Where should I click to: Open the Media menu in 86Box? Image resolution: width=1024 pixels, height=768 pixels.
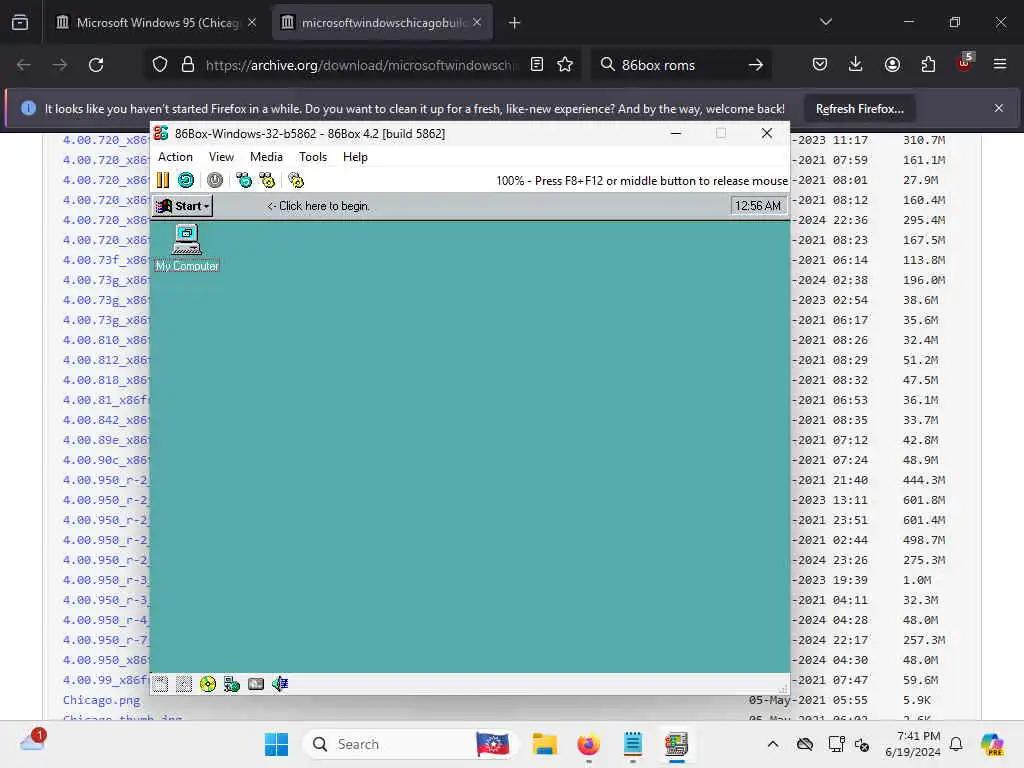click(266, 157)
